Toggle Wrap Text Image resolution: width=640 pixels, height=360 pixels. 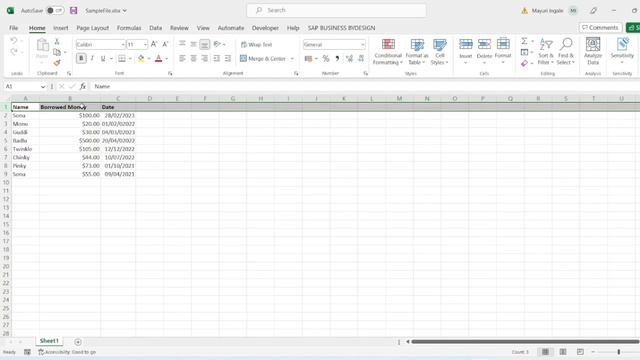click(x=257, y=44)
